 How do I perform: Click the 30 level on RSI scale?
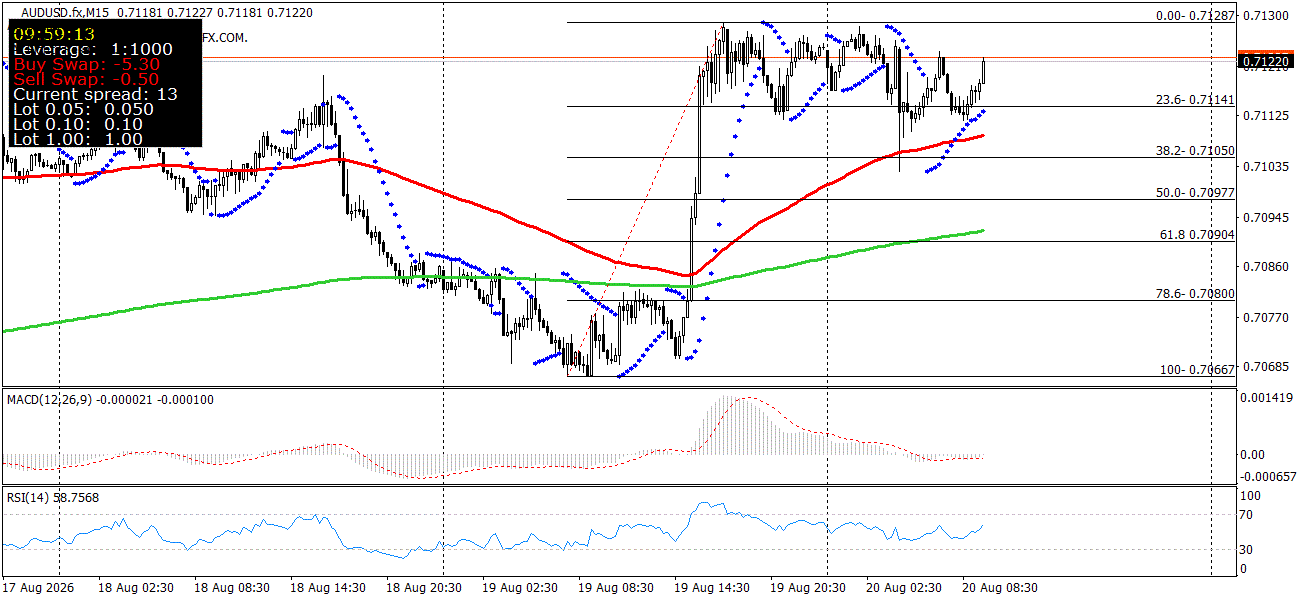pyautogui.click(x=1247, y=549)
